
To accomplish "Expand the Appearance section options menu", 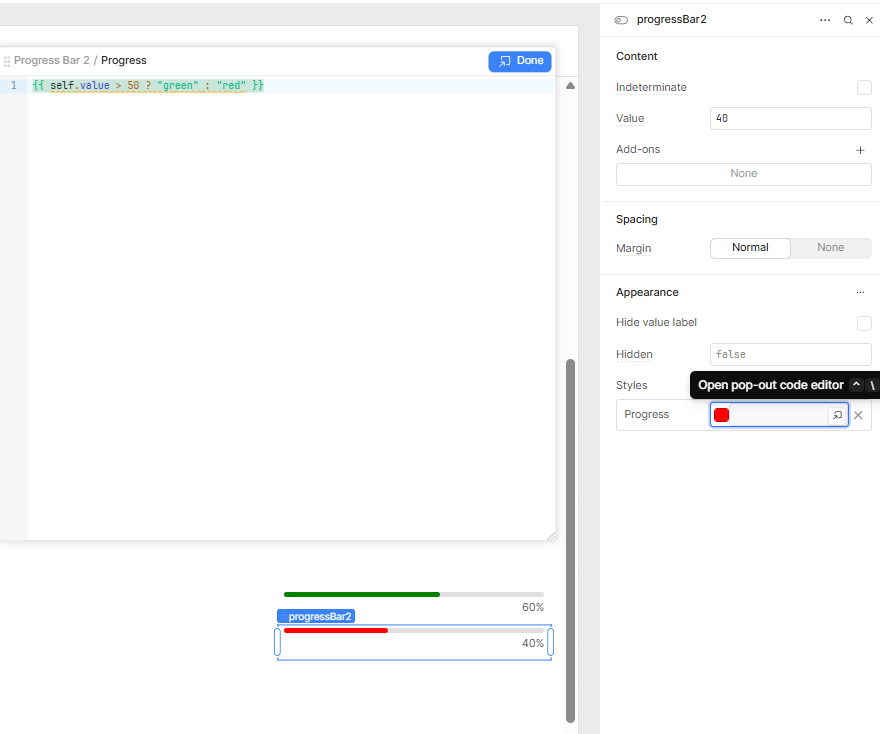I will click(x=860, y=293).
